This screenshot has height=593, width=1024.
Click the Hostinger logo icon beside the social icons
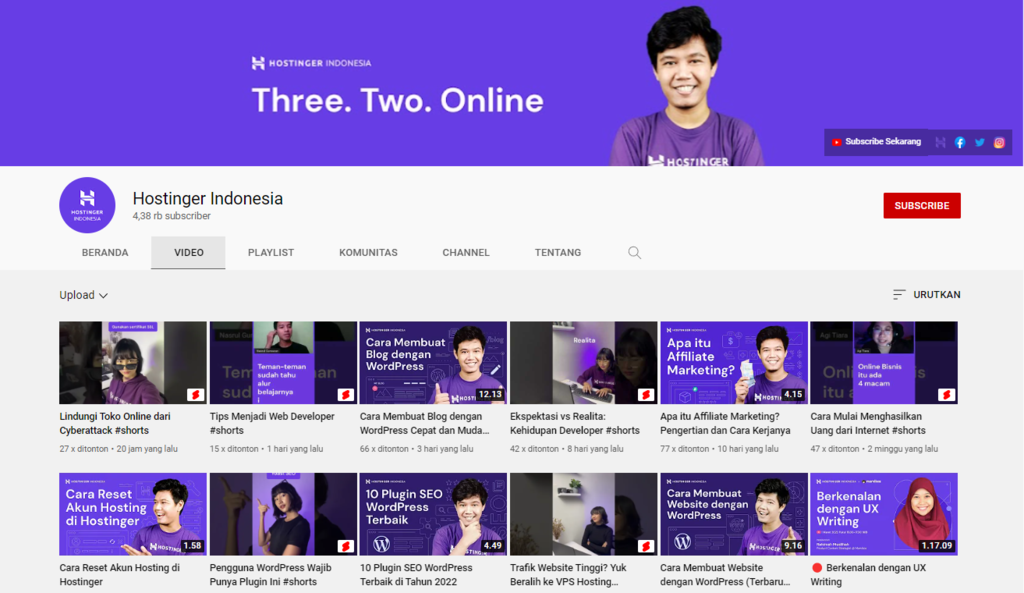(941, 142)
